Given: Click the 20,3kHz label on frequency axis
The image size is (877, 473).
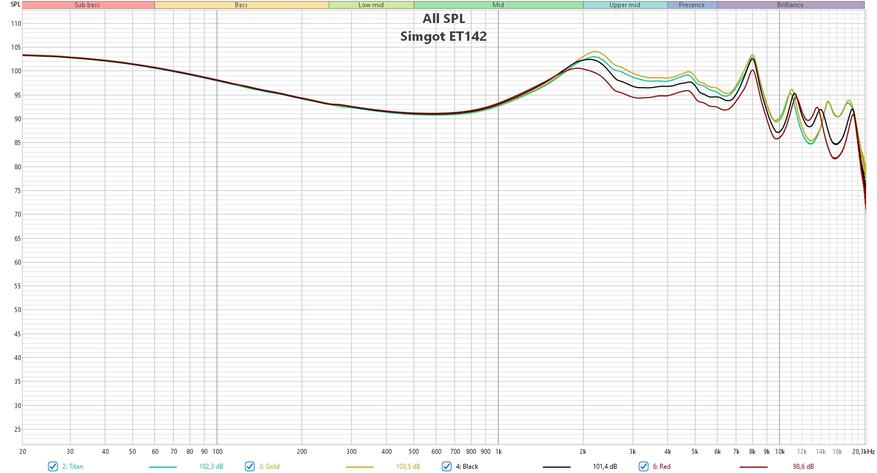Looking at the screenshot, I should click(x=862, y=451).
